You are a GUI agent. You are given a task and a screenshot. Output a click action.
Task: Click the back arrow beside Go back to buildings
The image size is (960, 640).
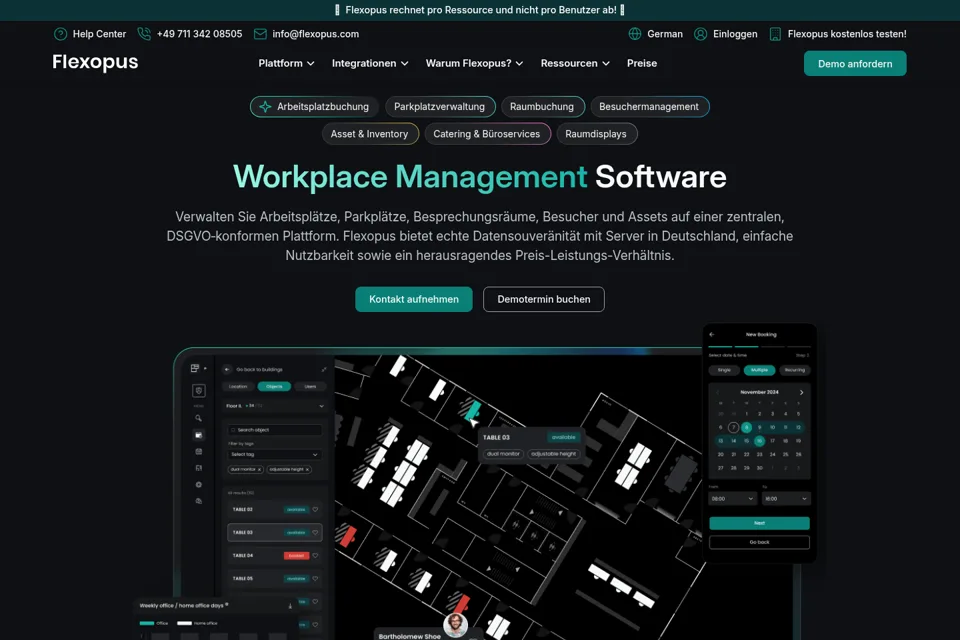coord(227,369)
